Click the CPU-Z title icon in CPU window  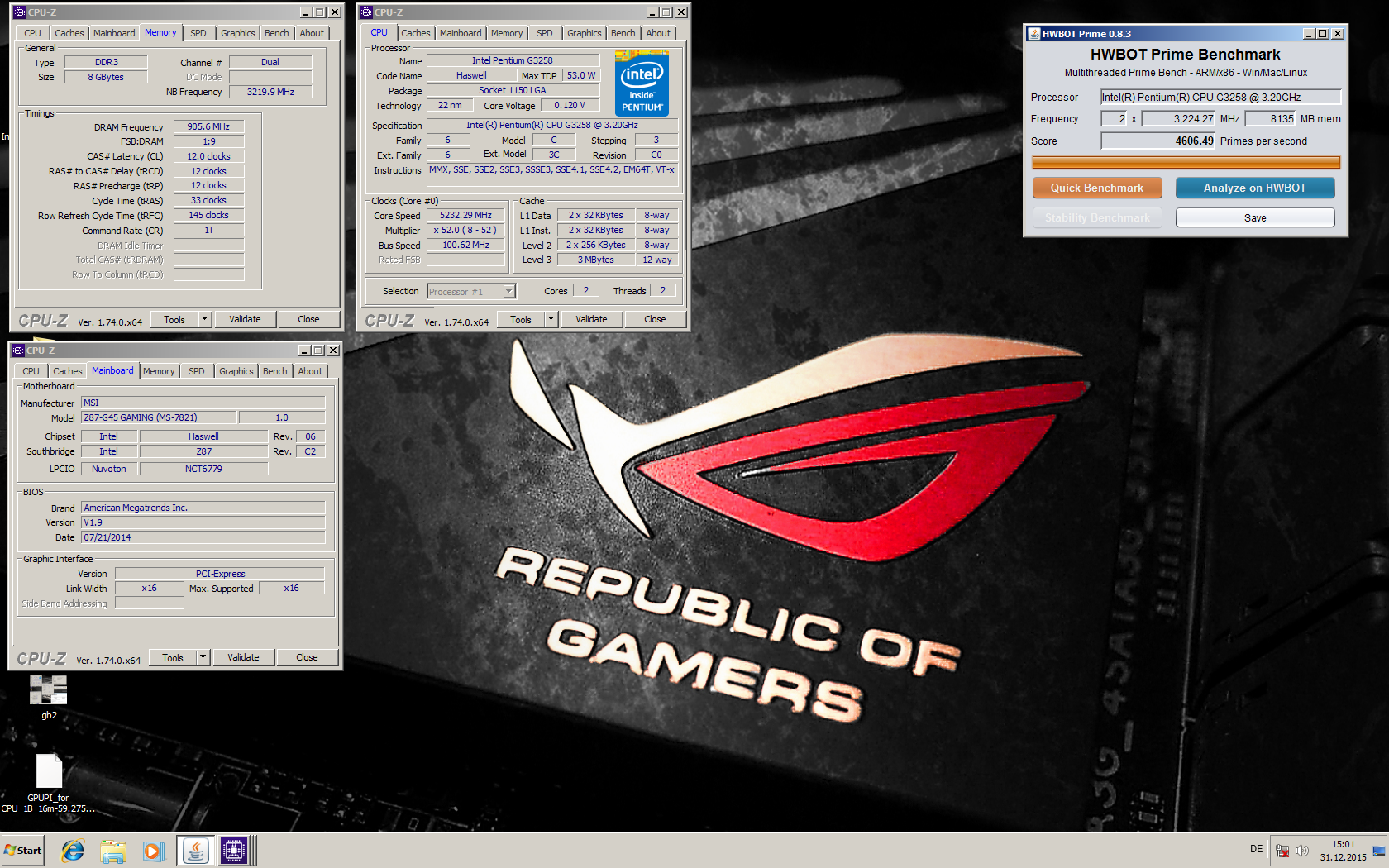366,12
